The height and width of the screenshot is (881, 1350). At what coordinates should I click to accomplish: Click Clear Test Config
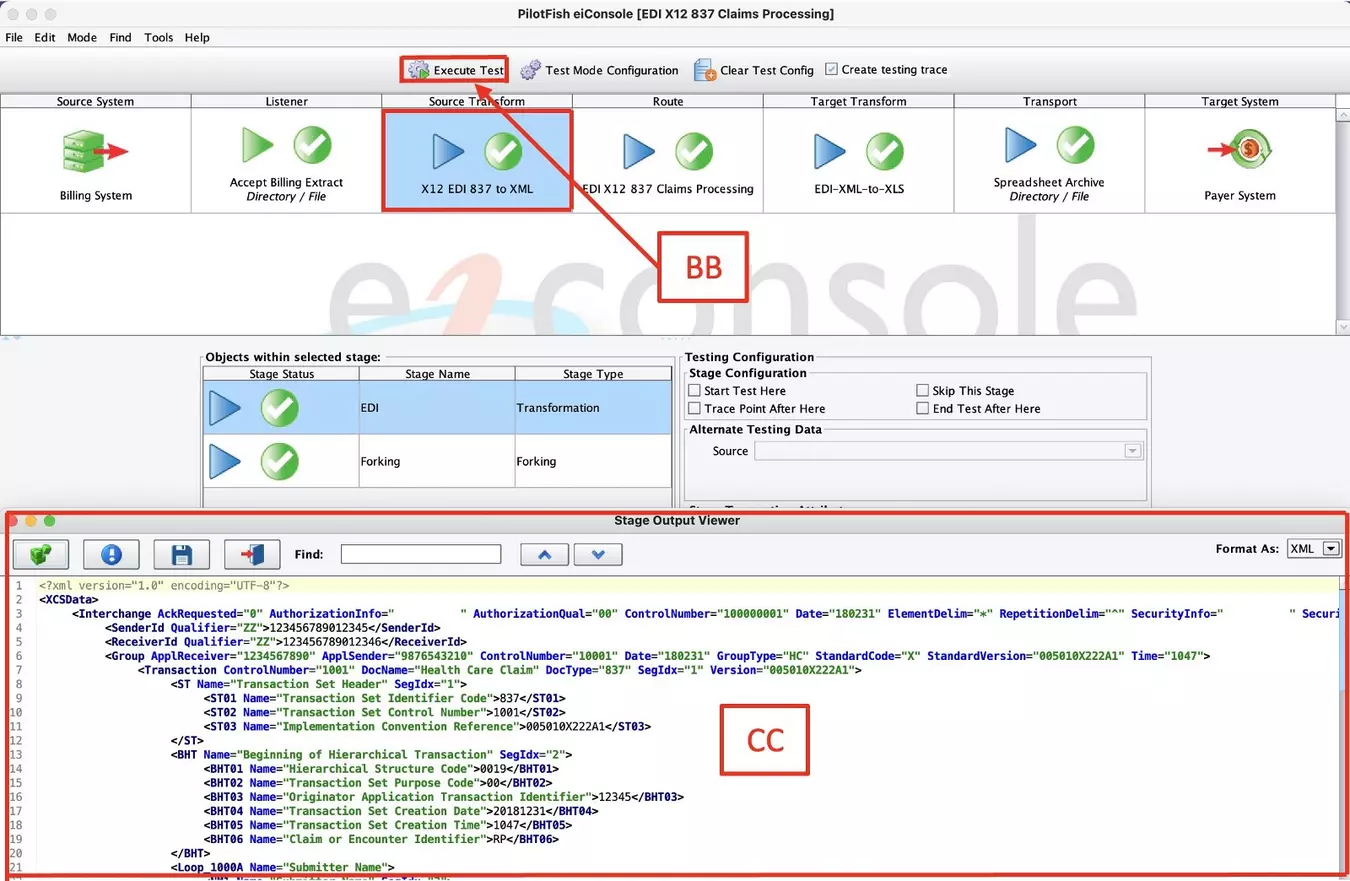click(754, 70)
